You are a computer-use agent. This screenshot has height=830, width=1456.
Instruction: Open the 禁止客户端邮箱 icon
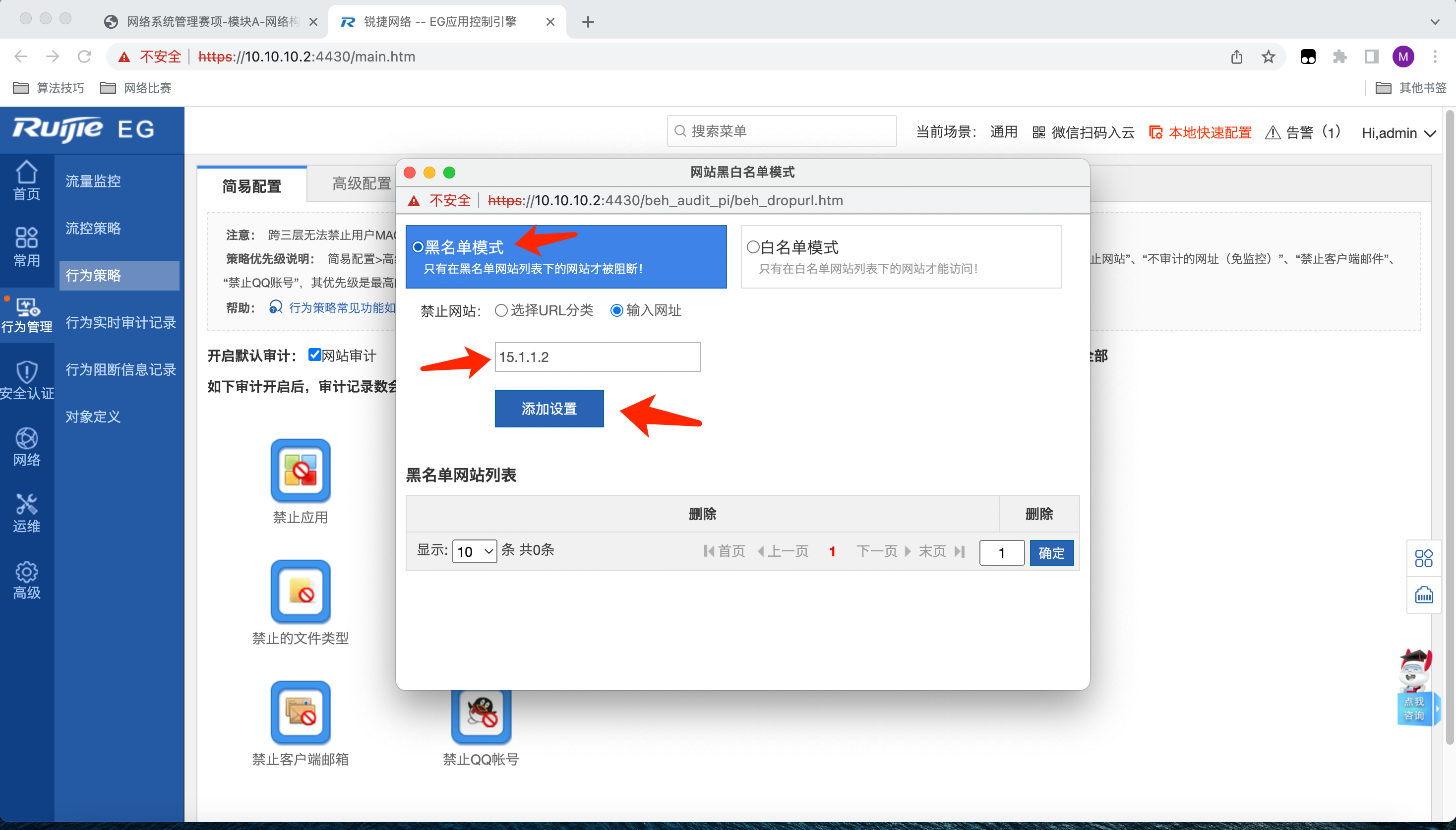[301, 712]
